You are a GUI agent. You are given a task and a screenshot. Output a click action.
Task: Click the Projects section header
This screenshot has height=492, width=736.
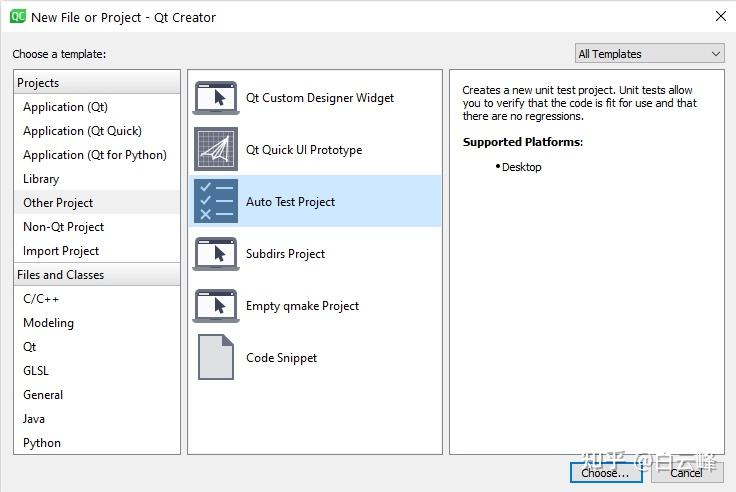click(x=97, y=82)
